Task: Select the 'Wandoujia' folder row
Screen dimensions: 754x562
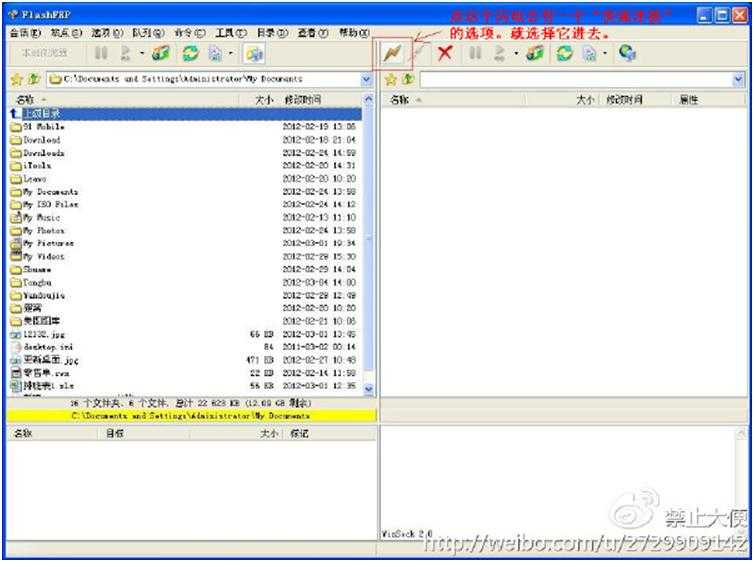Action: tap(186, 296)
